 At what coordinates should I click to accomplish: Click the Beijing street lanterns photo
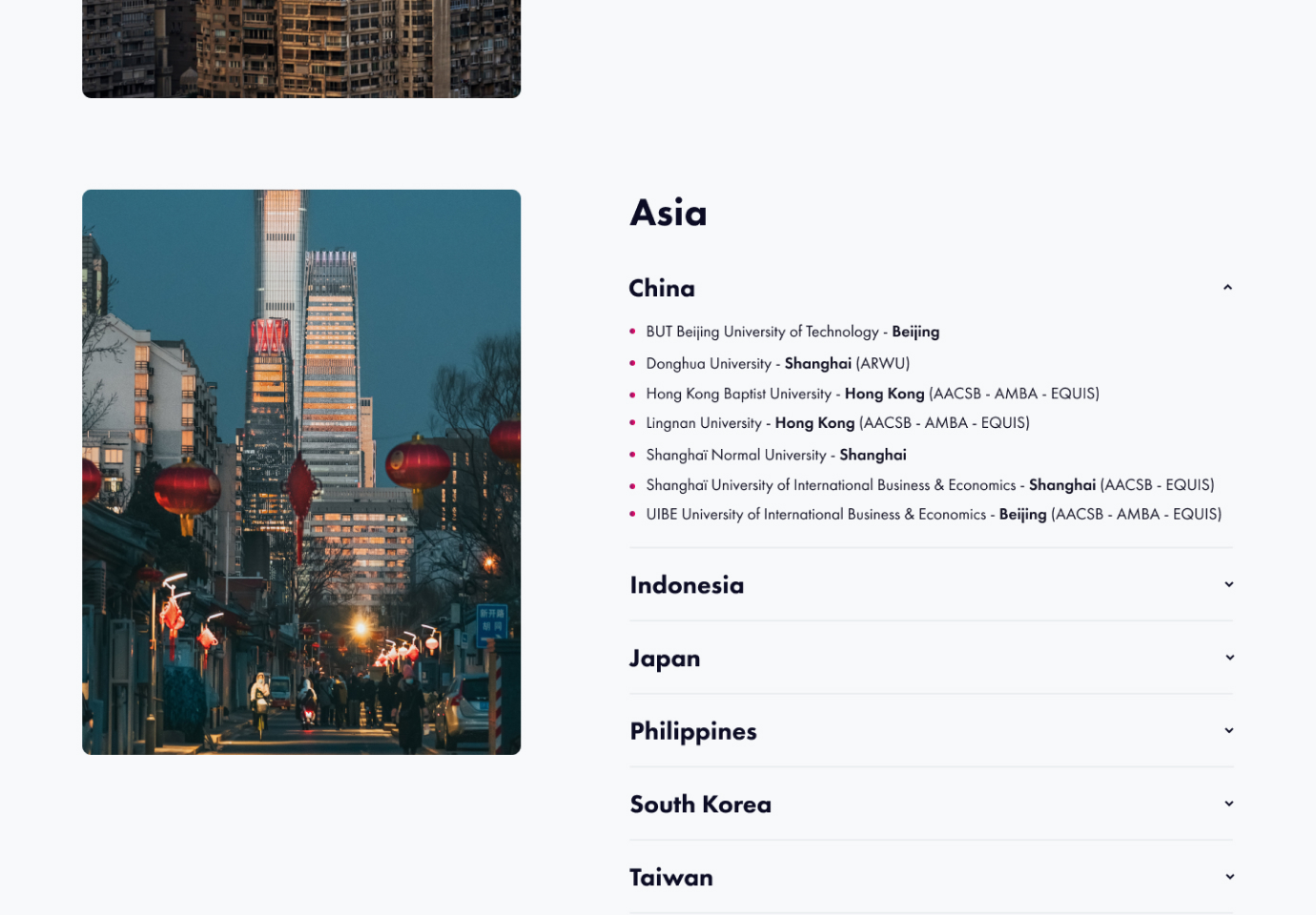(x=301, y=472)
